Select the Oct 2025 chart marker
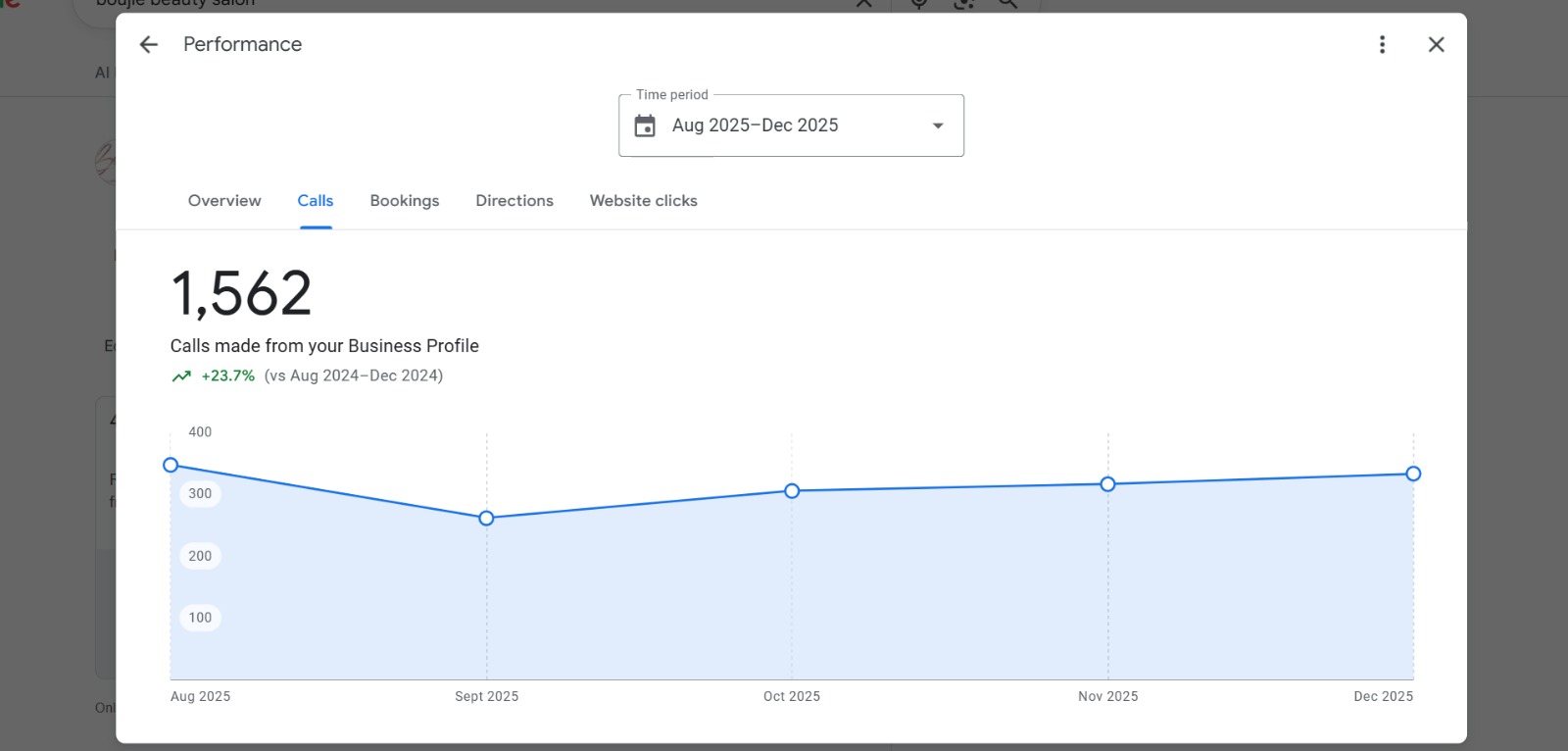This screenshot has width=1568, height=751. (x=792, y=491)
